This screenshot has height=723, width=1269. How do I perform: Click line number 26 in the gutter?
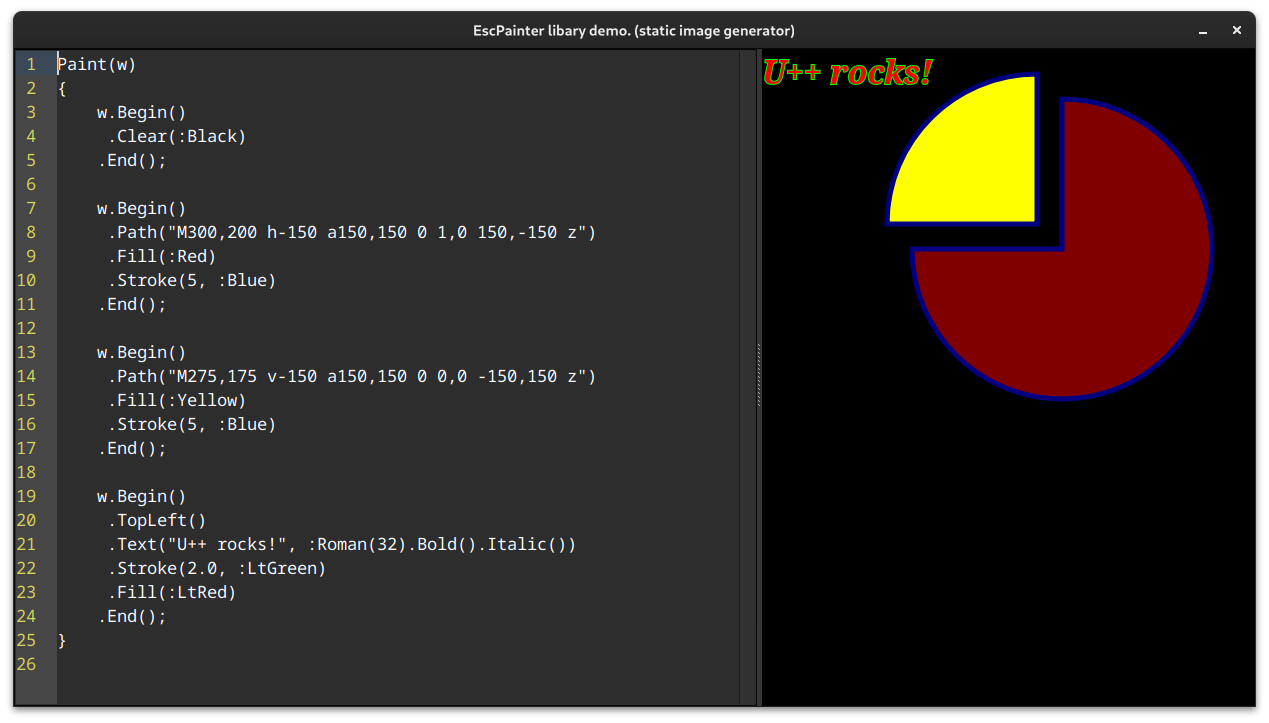pyautogui.click(x=26, y=664)
